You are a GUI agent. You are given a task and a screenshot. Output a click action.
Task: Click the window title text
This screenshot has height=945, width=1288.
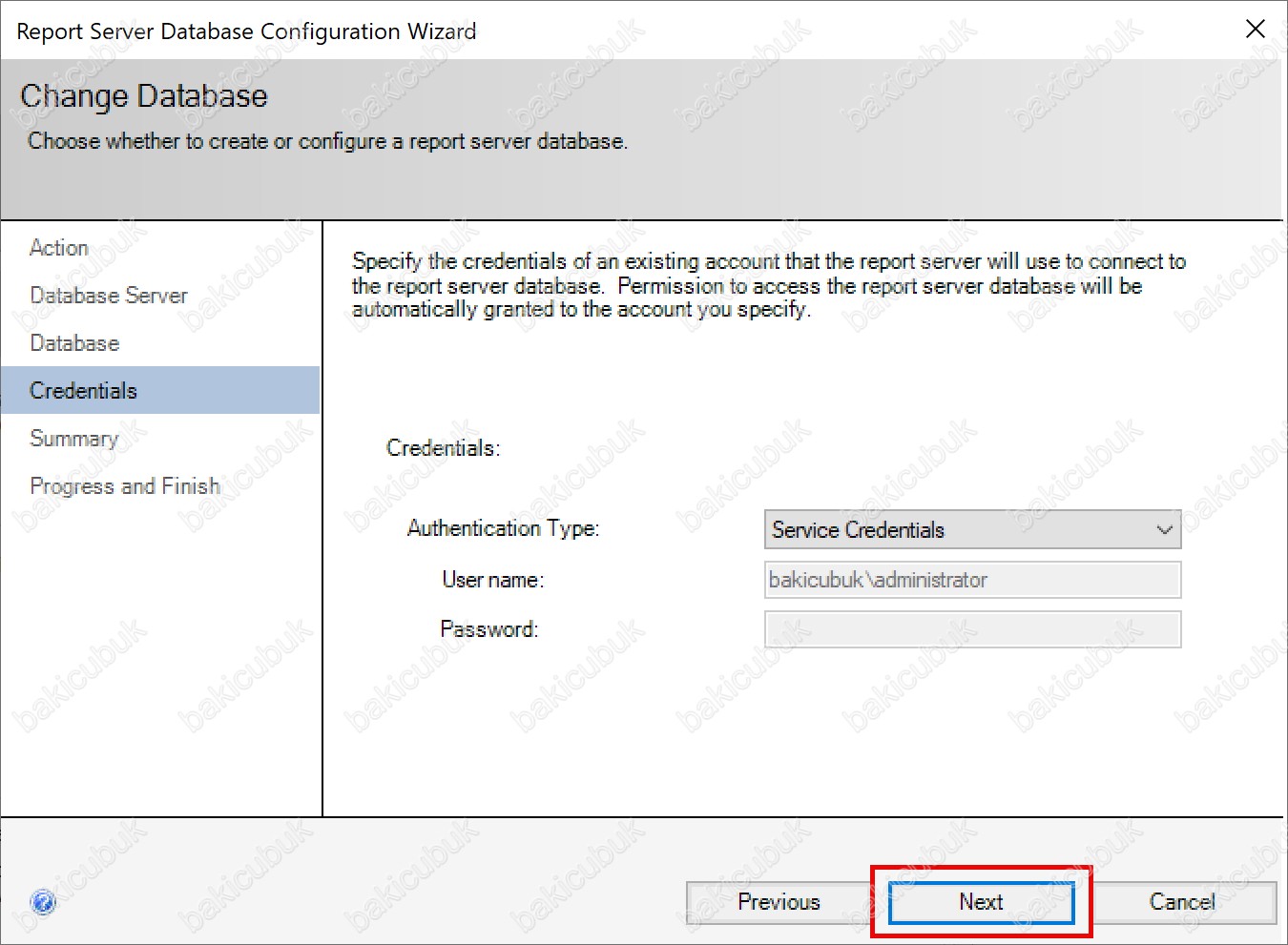(246, 31)
